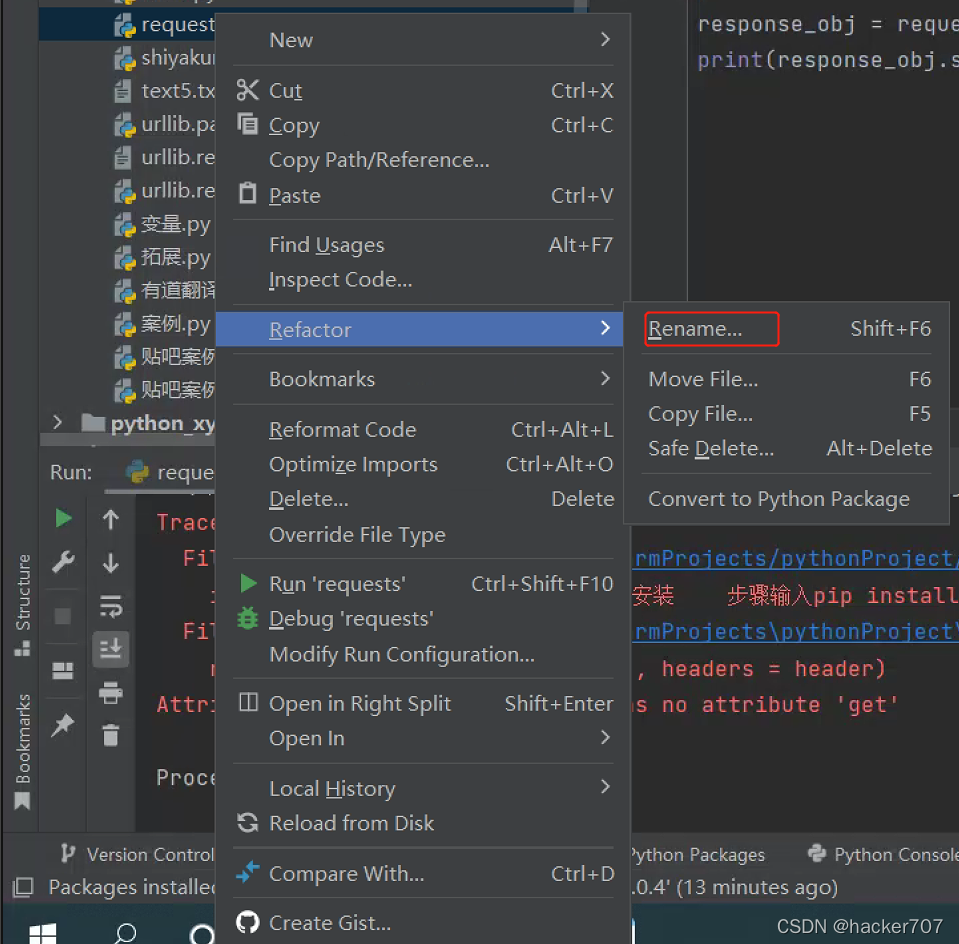959x944 pixels.
Task: Select Create Gist... entry
Action: [x=423, y=923]
